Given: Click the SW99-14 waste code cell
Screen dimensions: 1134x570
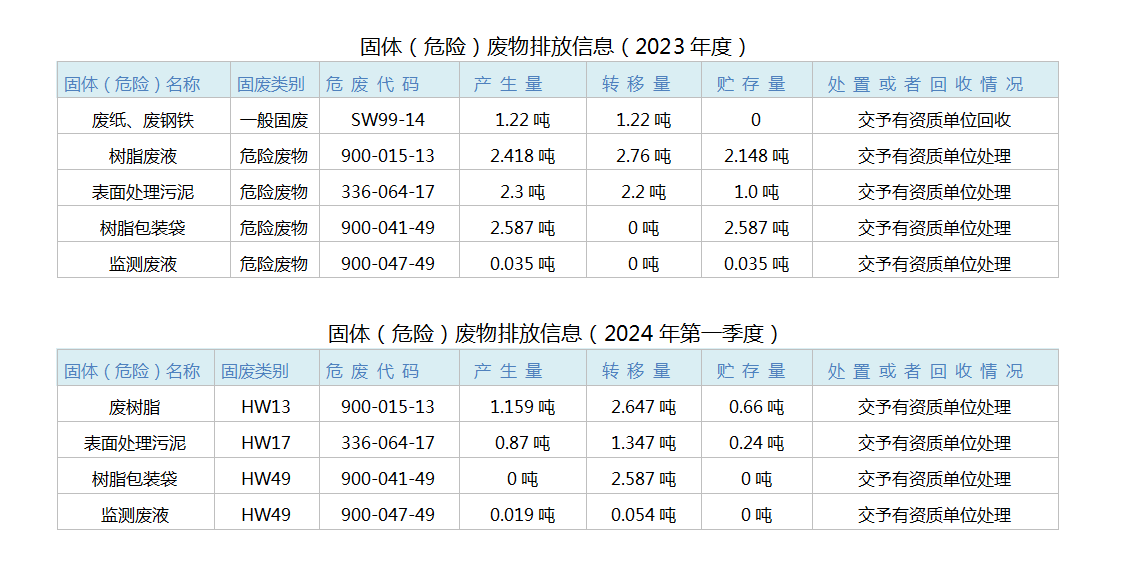Looking at the screenshot, I should (388, 120).
